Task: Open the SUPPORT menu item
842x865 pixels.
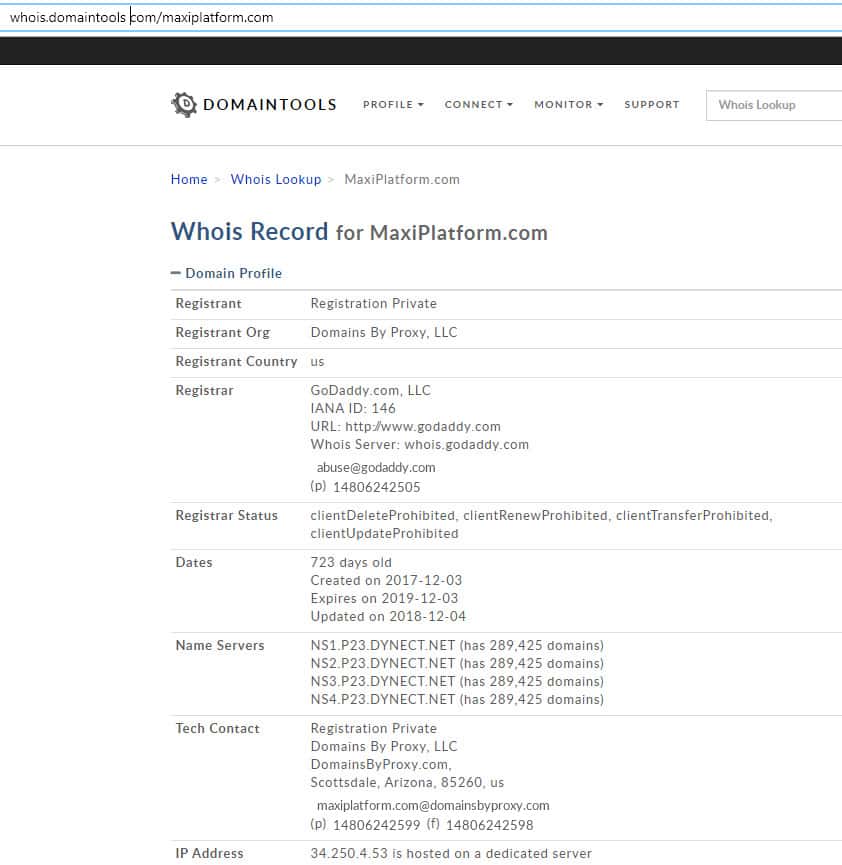Action: pos(652,104)
